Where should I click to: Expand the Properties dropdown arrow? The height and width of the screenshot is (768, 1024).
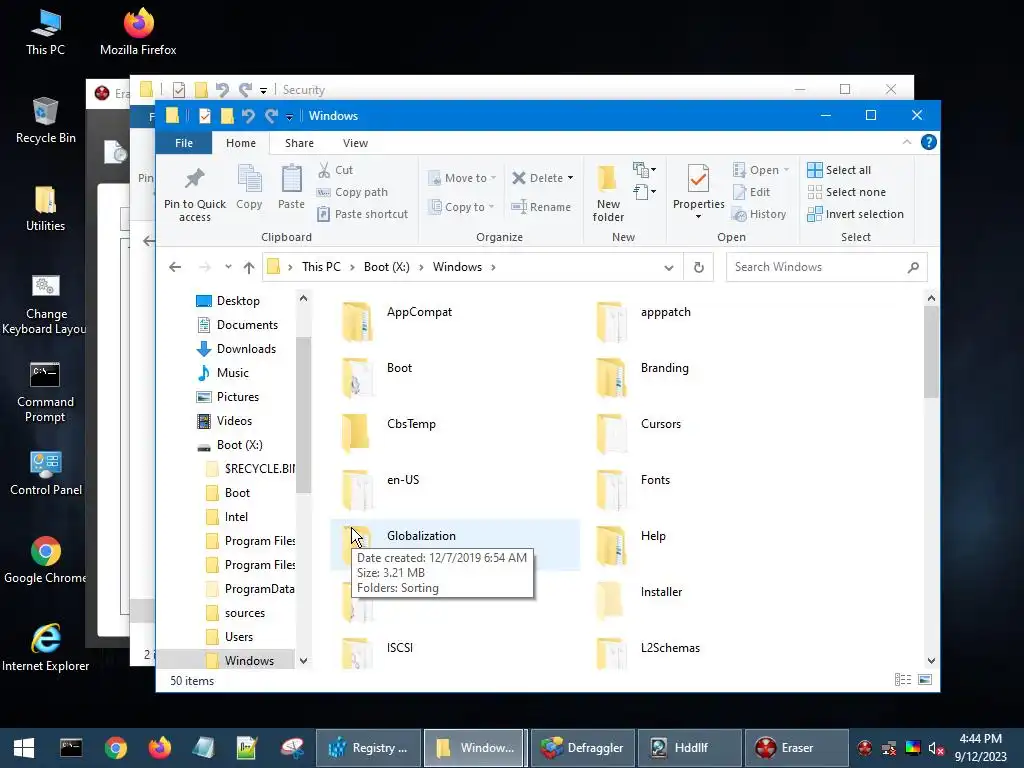(698, 217)
